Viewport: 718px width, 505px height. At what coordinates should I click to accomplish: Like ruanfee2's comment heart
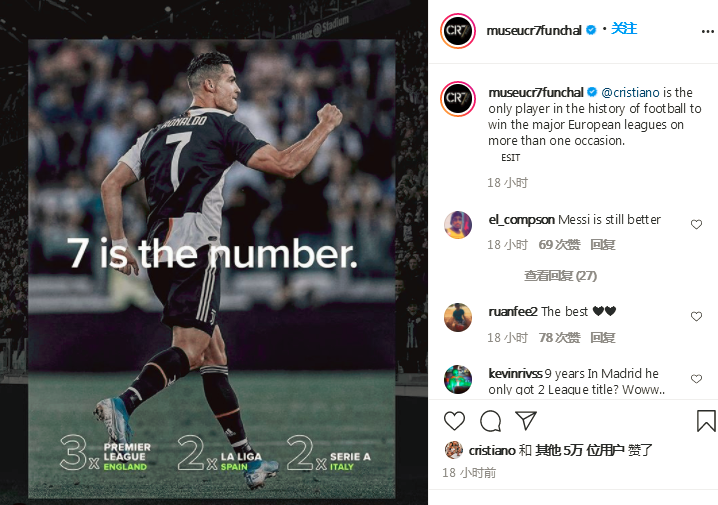pos(696,316)
